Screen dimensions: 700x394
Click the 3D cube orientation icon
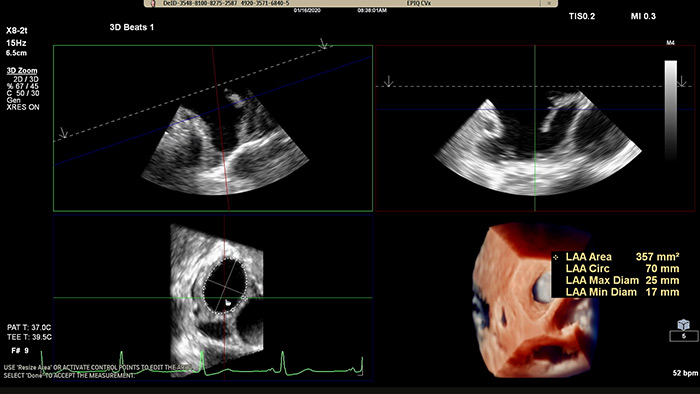tap(683, 324)
